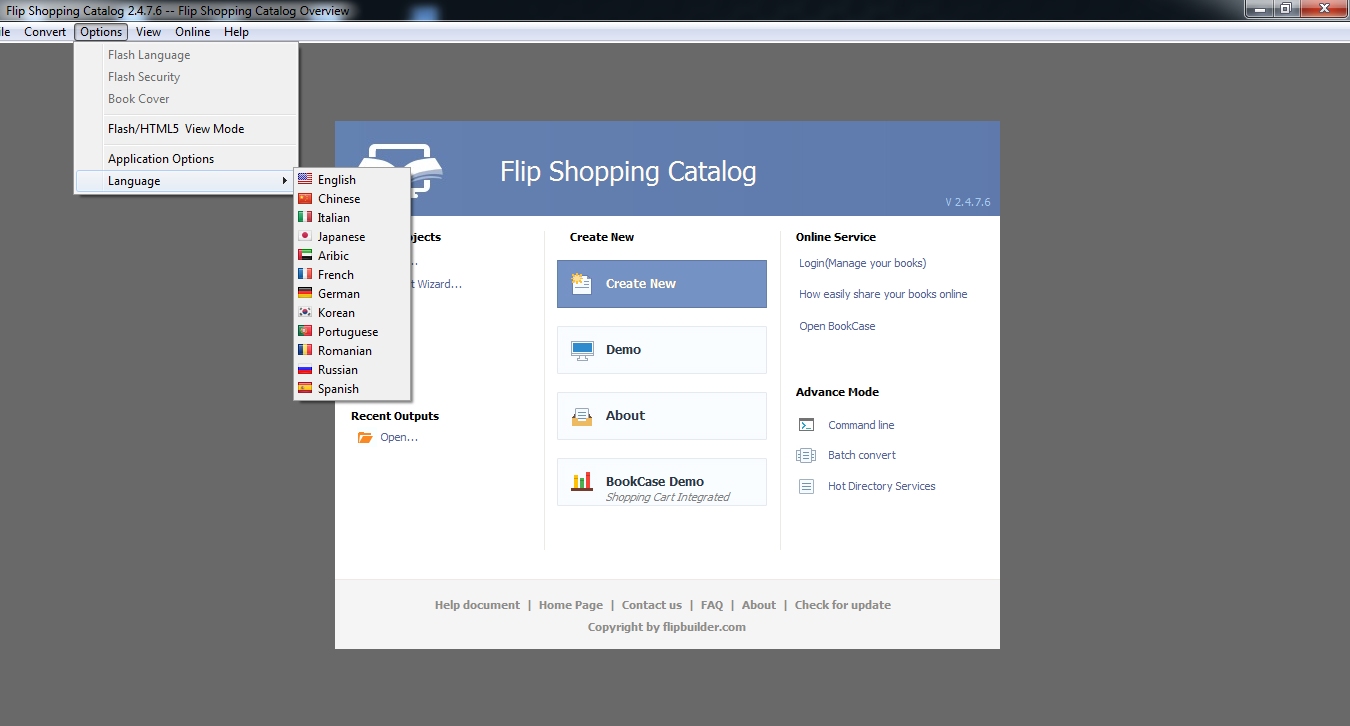
Task: Select the Book Cover menu entry
Action: [186, 99]
